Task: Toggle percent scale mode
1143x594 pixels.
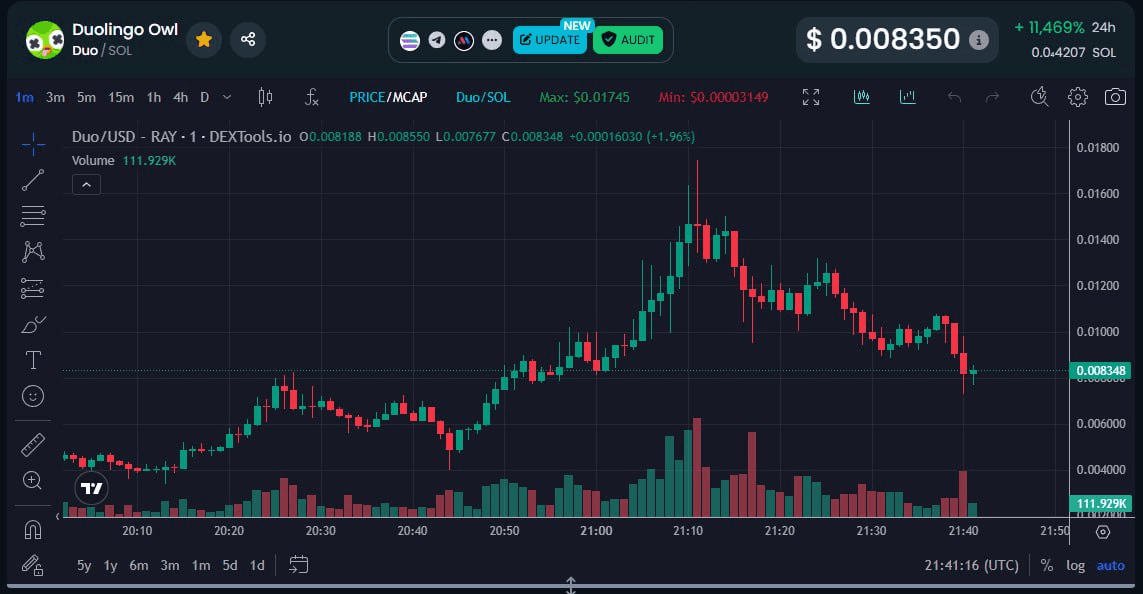Action: click(1047, 565)
